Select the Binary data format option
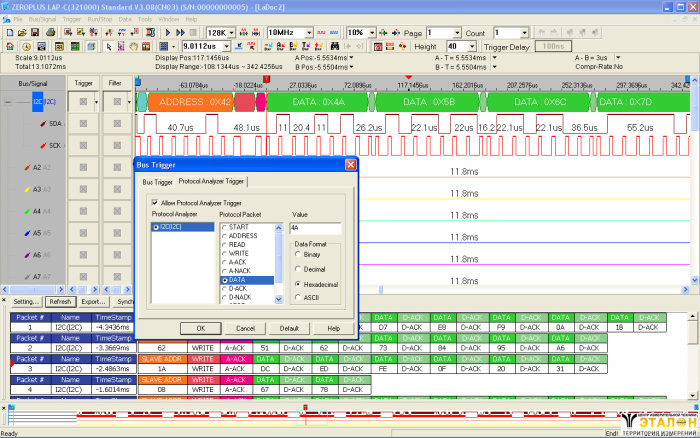This screenshot has height=438, width=700. tap(298, 255)
